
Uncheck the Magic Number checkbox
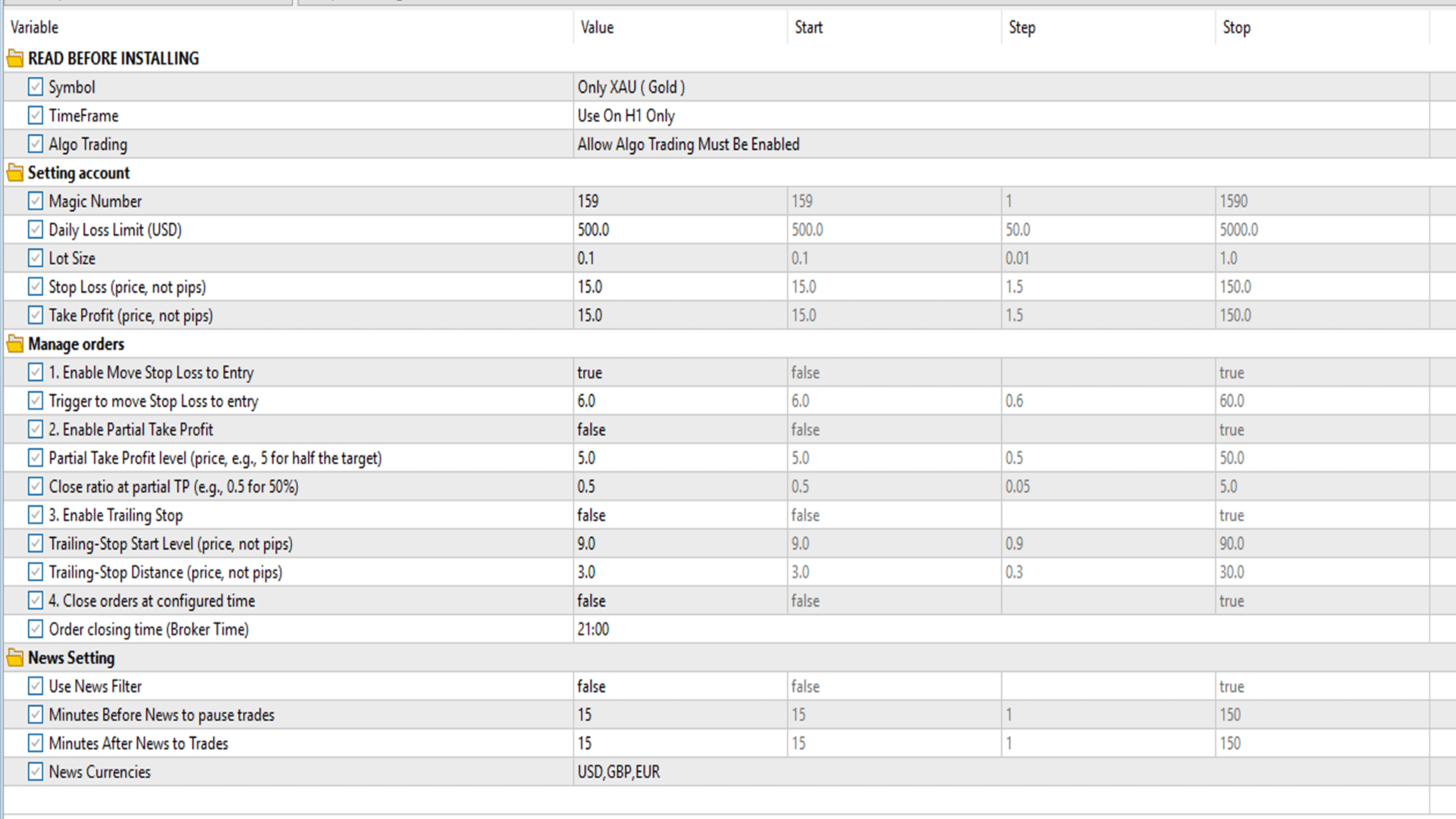pyautogui.click(x=36, y=201)
